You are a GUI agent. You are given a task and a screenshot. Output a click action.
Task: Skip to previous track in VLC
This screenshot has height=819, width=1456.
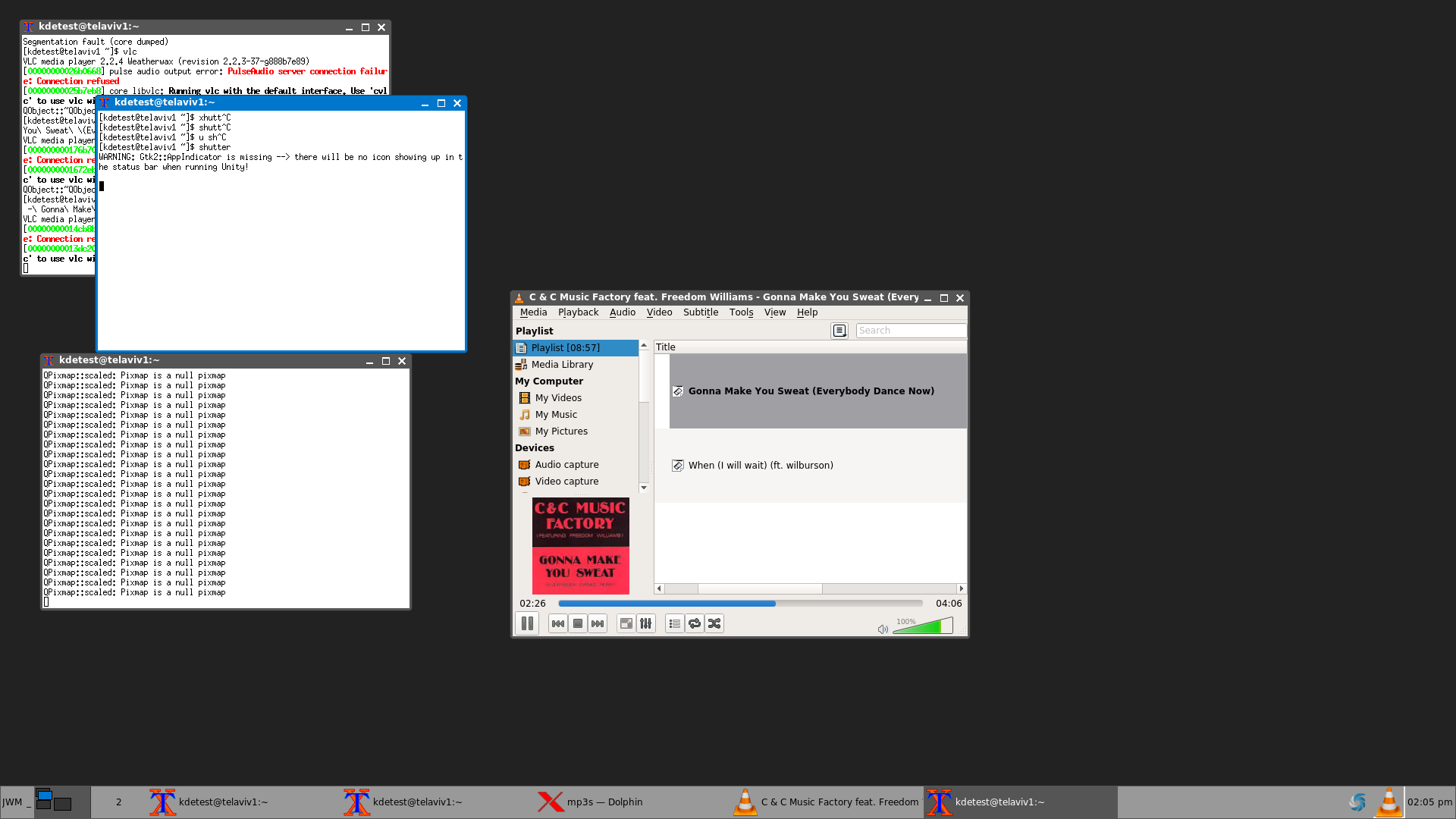point(558,623)
